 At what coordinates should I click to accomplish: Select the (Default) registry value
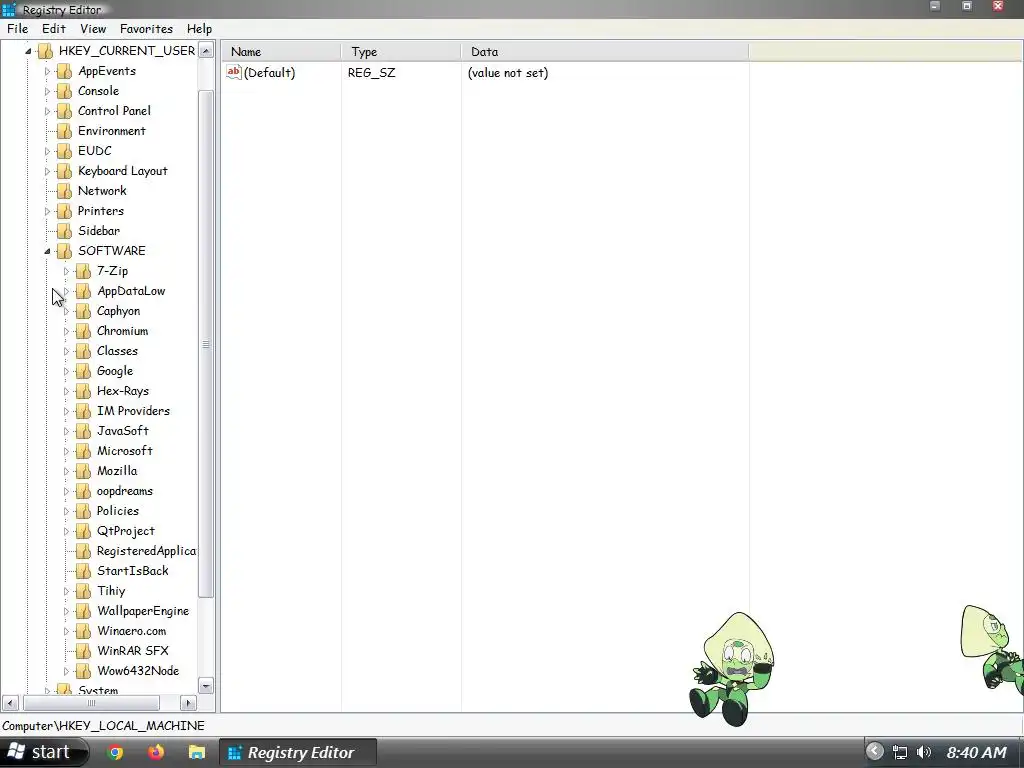click(269, 72)
